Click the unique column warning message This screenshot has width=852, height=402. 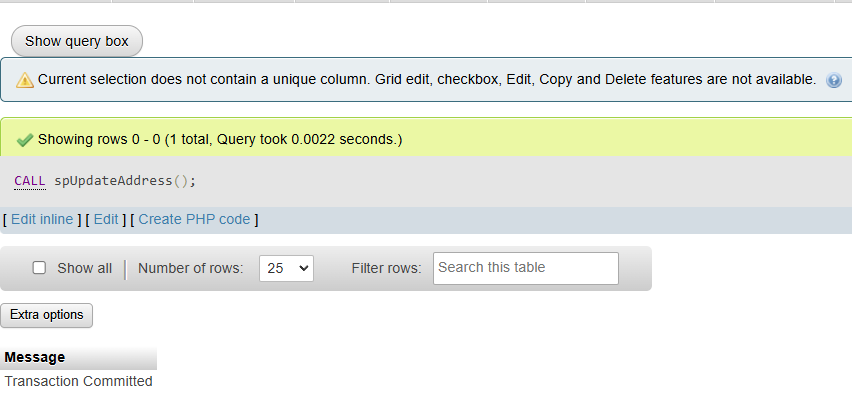click(427, 80)
